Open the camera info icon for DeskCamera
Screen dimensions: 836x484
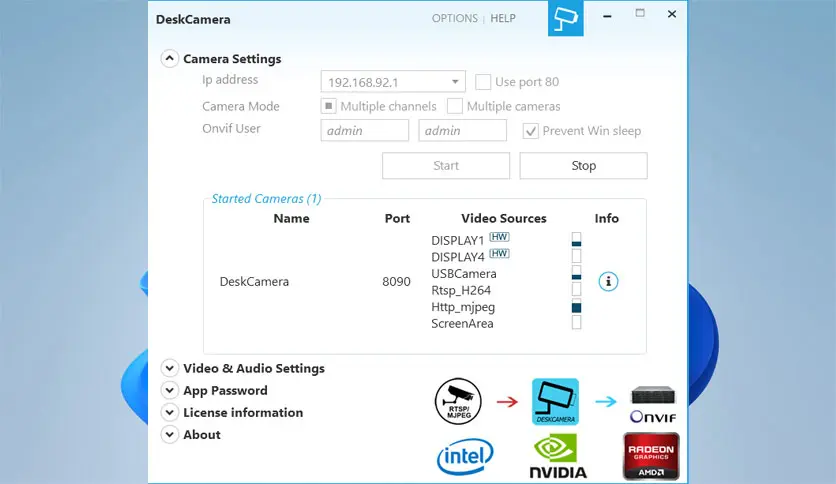pos(608,281)
